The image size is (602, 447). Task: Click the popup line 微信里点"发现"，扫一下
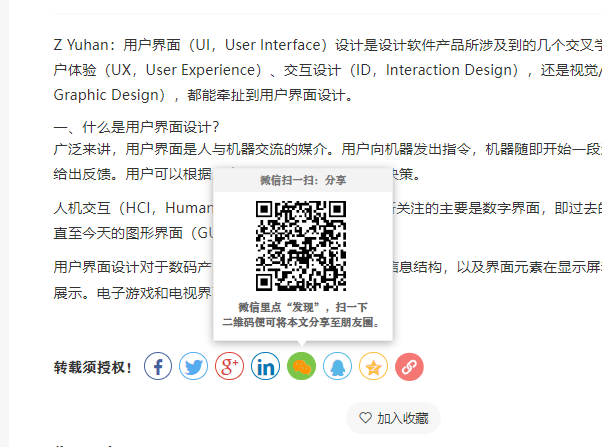coord(303,307)
